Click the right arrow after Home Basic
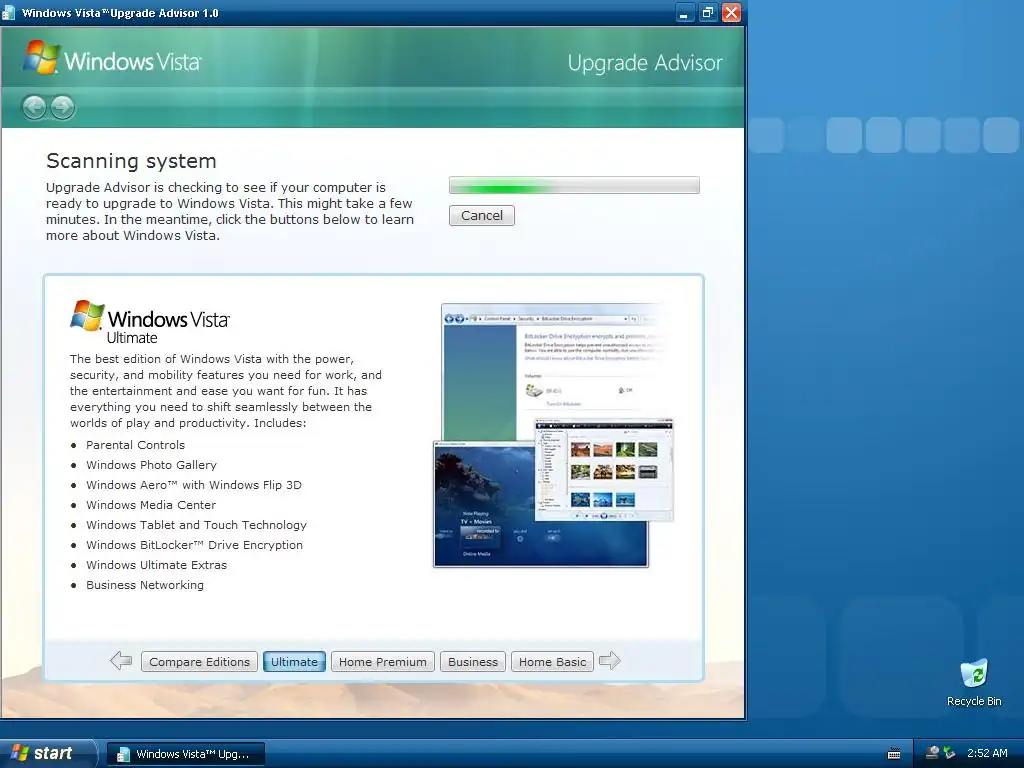 click(609, 661)
